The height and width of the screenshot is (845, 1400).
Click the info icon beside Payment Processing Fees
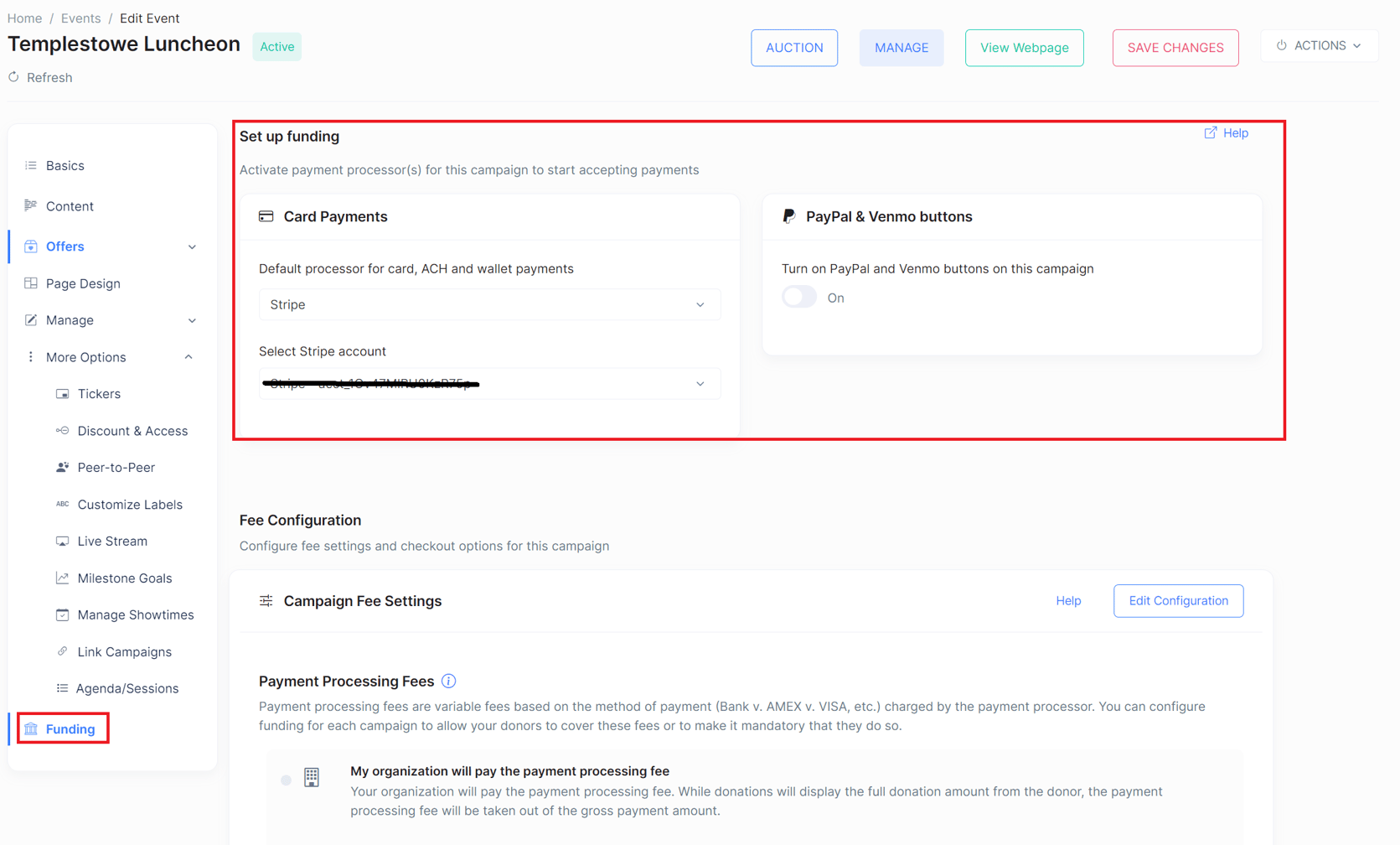click(x=449, y=681)
